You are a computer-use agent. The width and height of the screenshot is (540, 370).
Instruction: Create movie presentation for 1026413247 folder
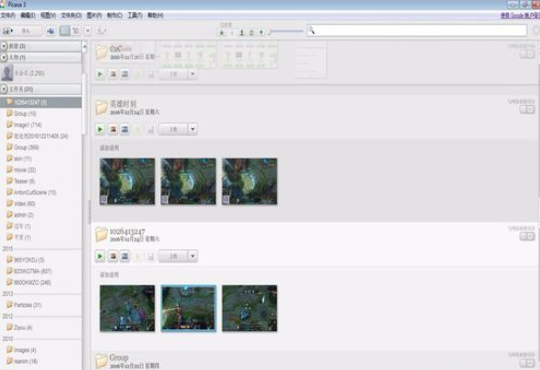125,256
